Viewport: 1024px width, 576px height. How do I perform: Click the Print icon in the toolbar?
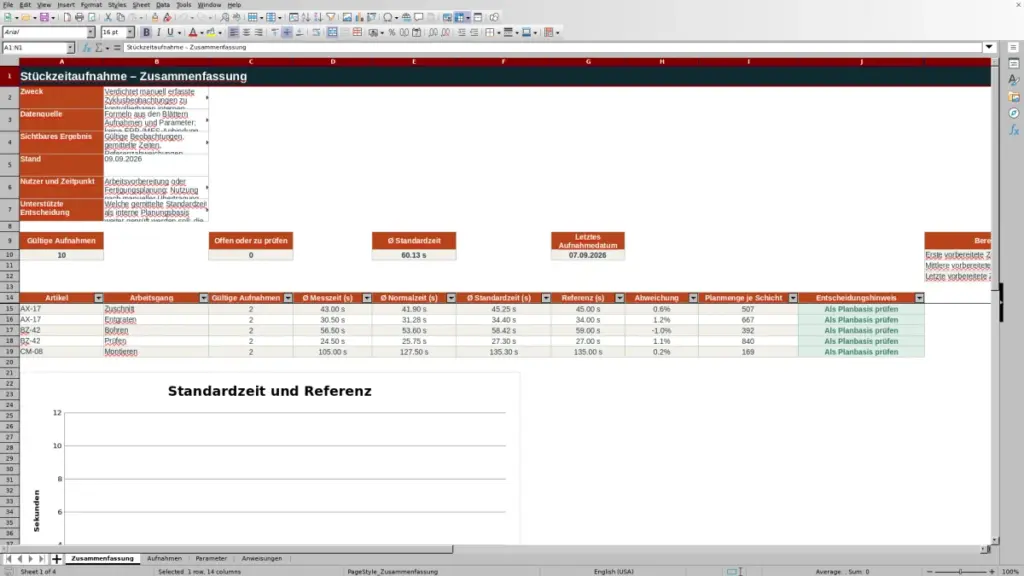[x=79, y=18]
